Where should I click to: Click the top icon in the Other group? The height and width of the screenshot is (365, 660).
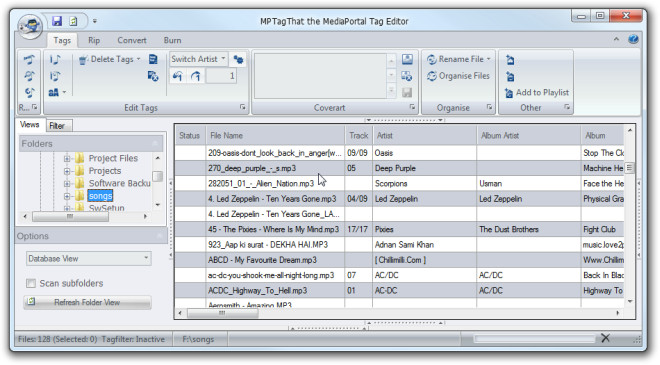510,60
